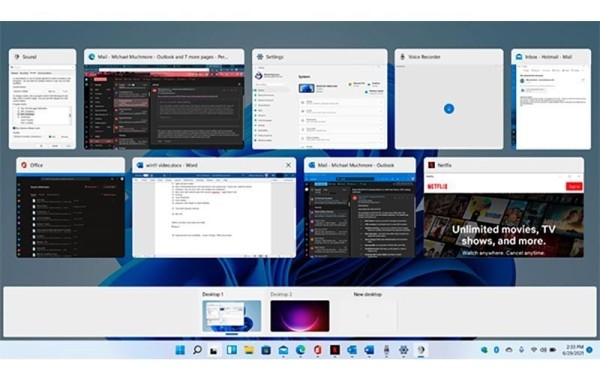Click the Task View taskbar icon

[214, 350]
